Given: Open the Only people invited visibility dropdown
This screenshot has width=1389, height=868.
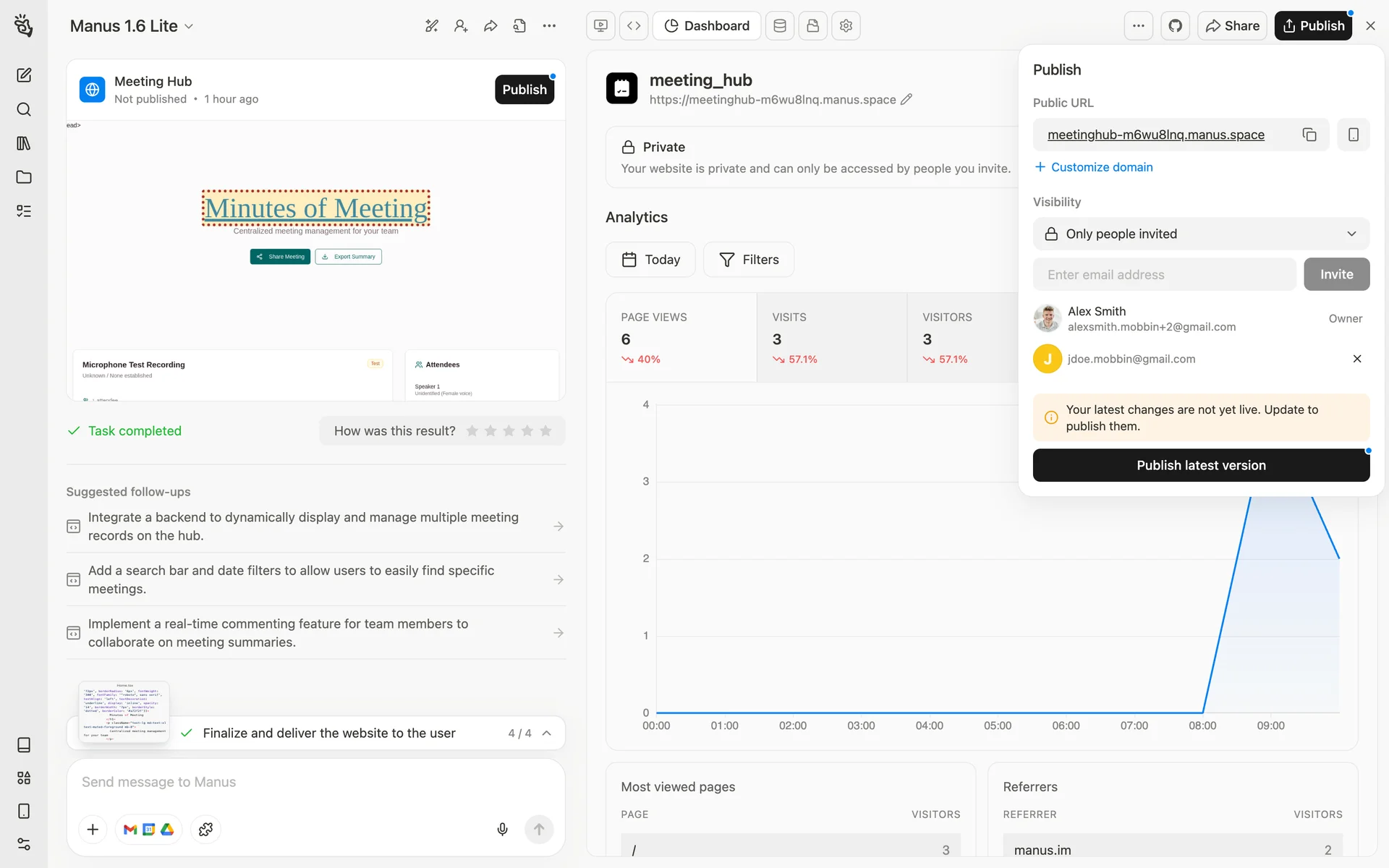Looking at the screenshot, I should tap(1201, 234).
